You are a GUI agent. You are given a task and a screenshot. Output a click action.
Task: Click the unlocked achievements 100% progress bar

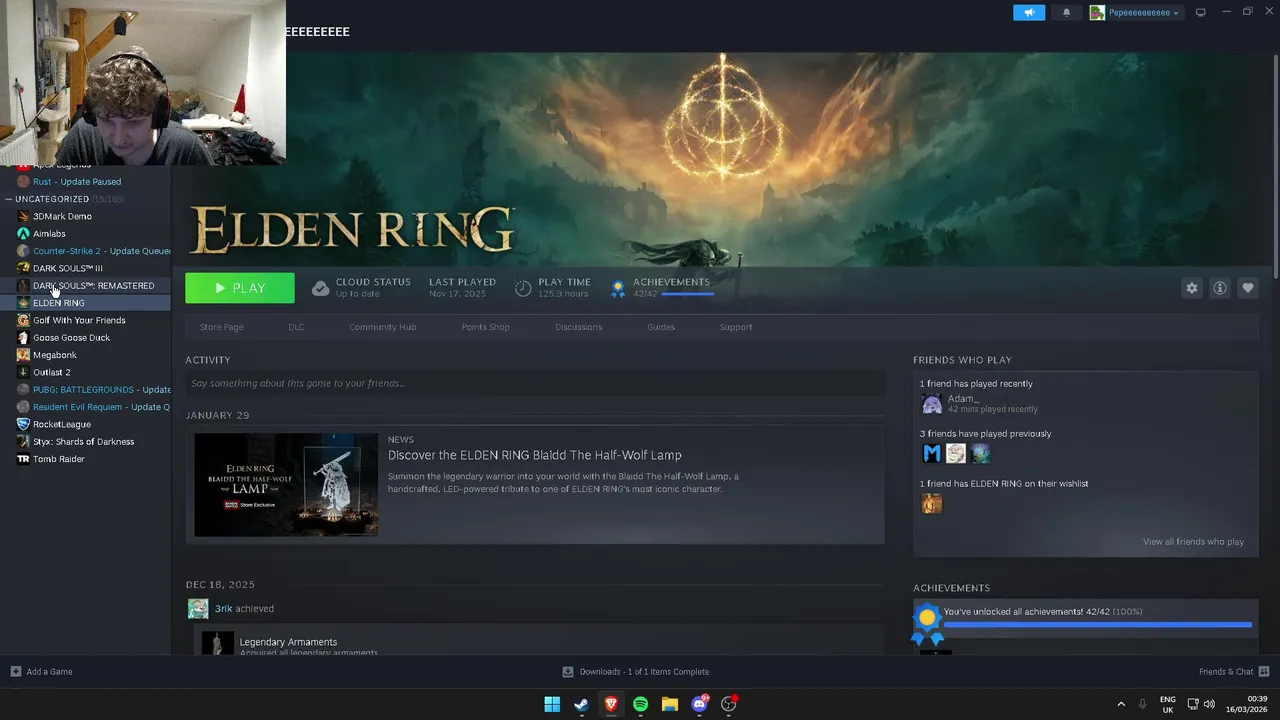(1097, 625)
